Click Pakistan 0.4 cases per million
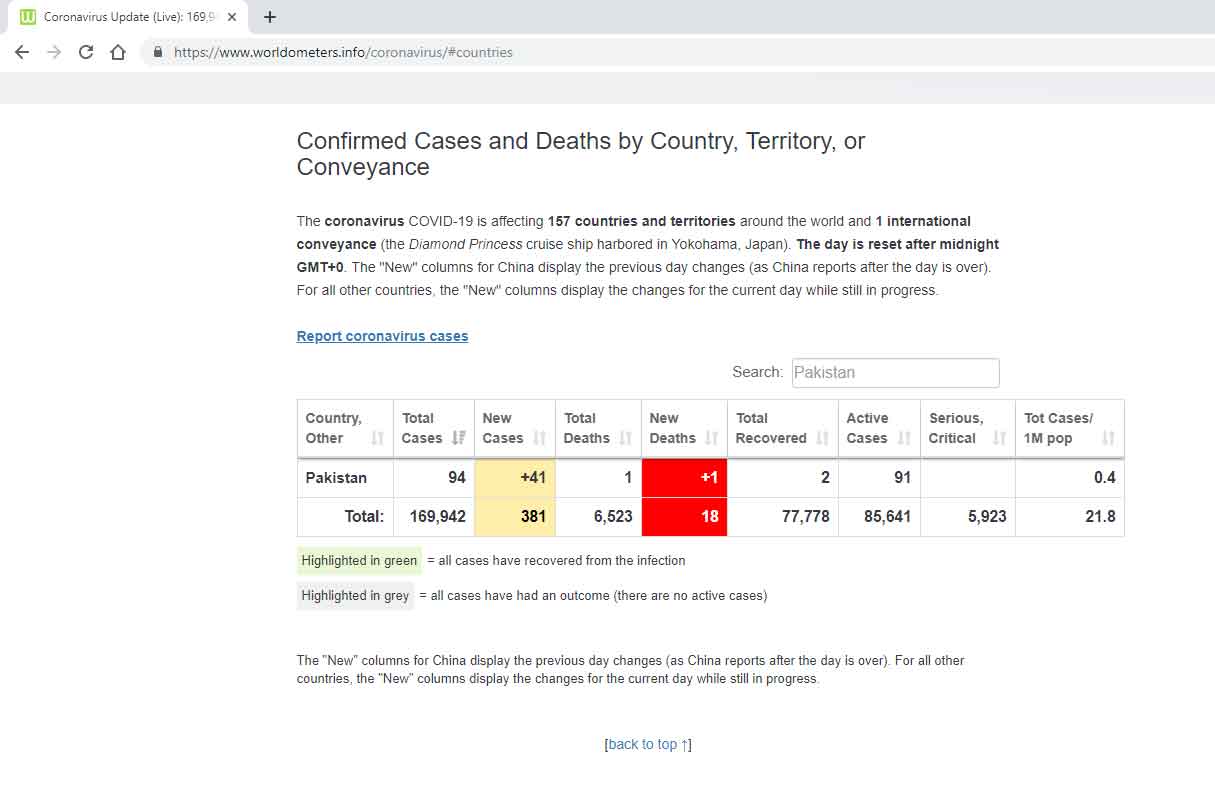The width and height of the screenshot is (1215, 810). coord(1104,478)
